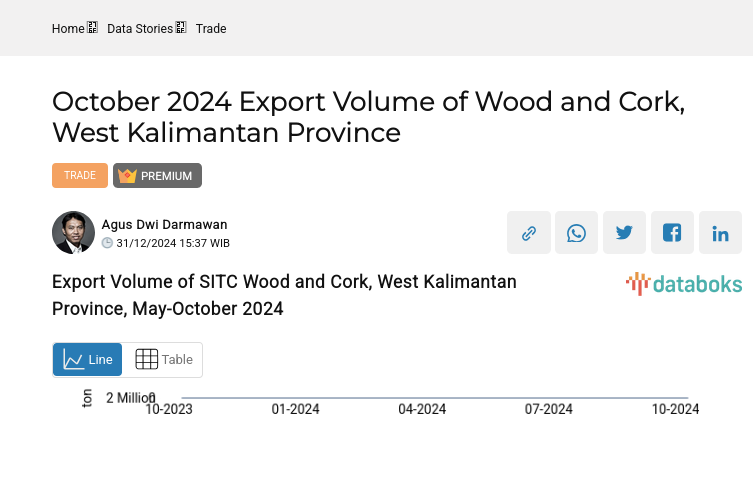Viewport: 753px width, 498px height.
Task: Click the 2 Million y-axis label
Action: (x=130, y=398)
